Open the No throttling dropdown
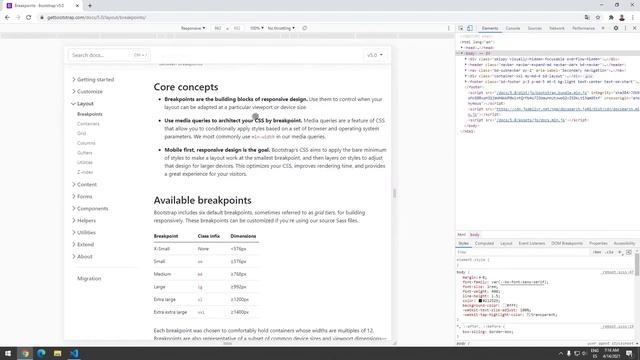Screen dimensions: 640x360 [x=281, y=28]
